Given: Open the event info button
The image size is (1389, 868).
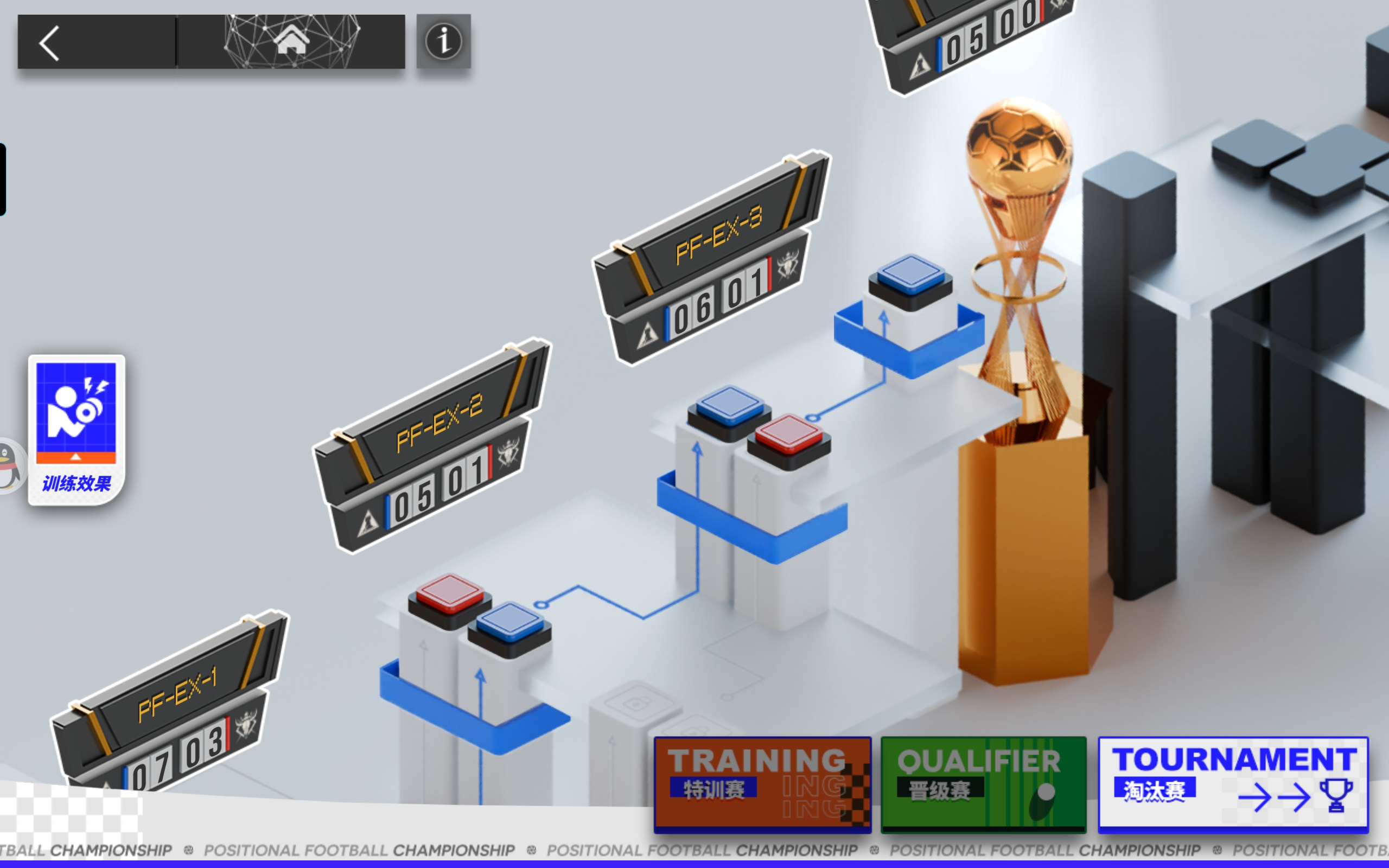Looking at the screenshot, I should point(444,41).
